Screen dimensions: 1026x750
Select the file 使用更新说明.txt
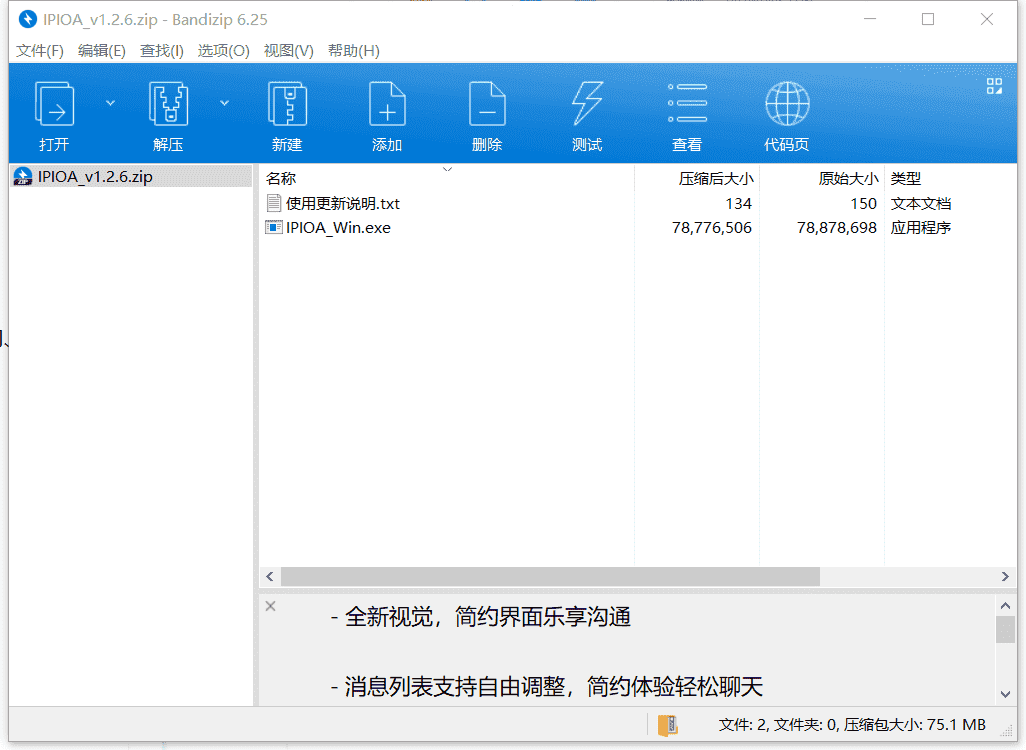(343, 204)
